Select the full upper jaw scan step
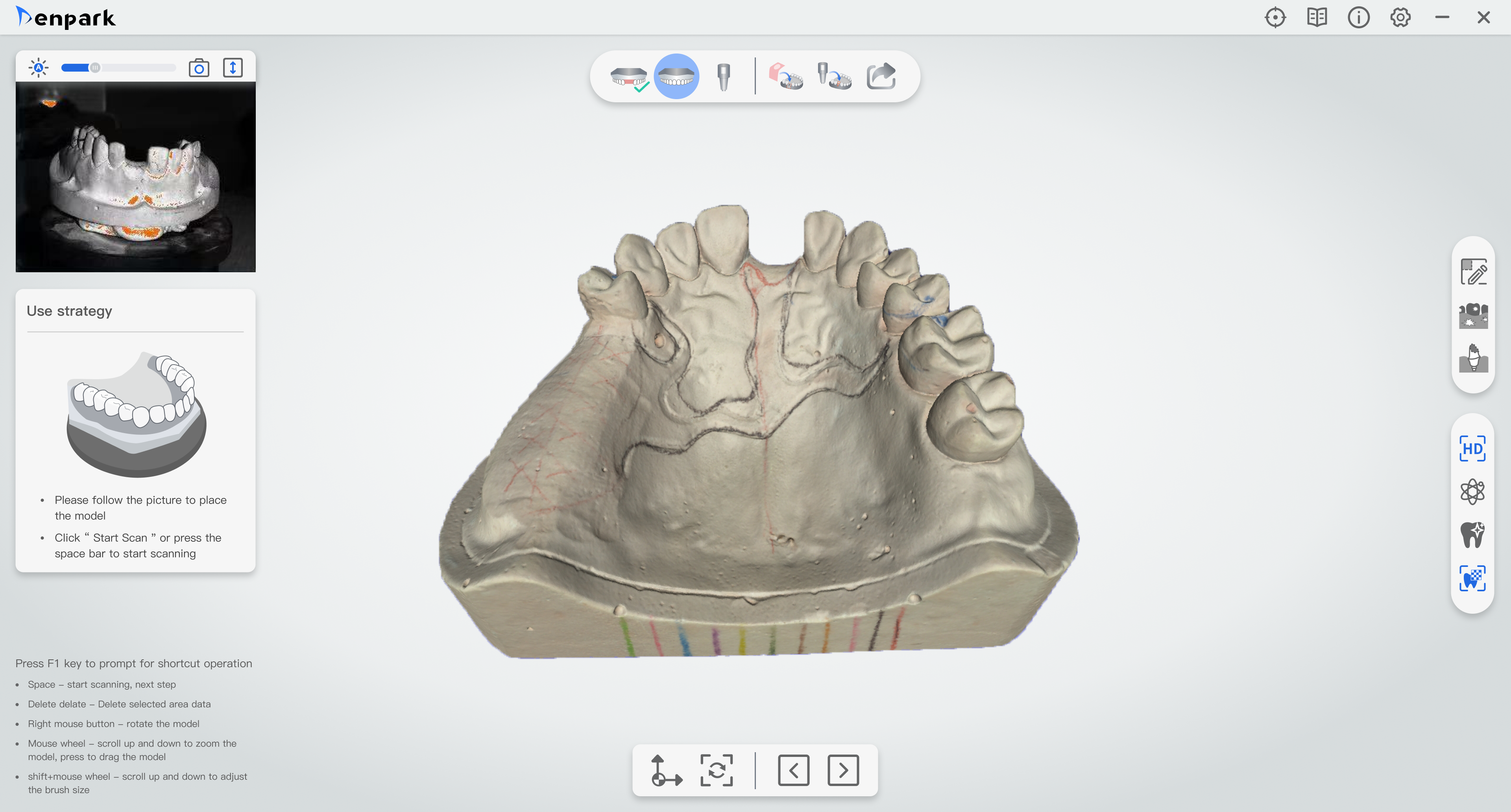This screenshot has height=812, width=1511. 676,77
